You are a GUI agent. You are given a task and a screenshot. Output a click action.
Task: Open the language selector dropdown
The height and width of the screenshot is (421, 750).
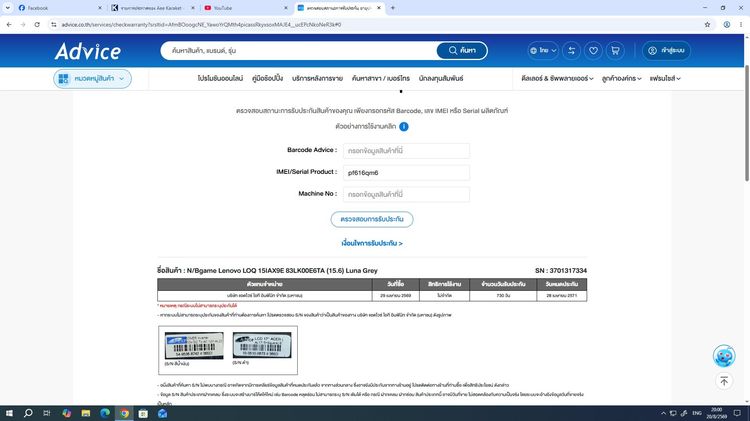543,50
